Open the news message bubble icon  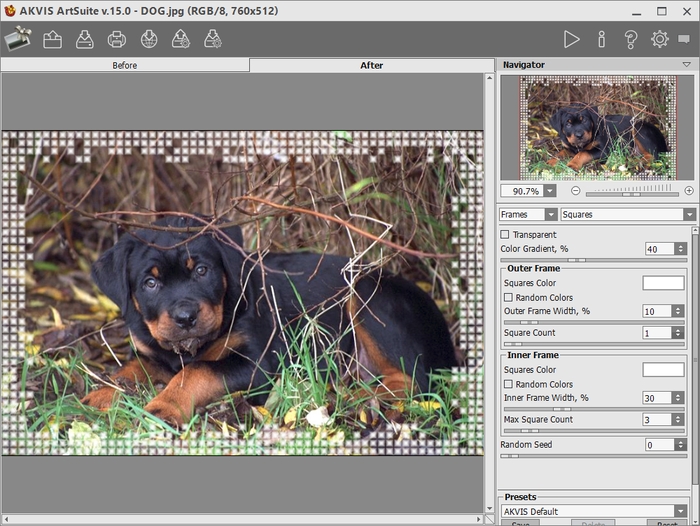[x=683, y=39]
